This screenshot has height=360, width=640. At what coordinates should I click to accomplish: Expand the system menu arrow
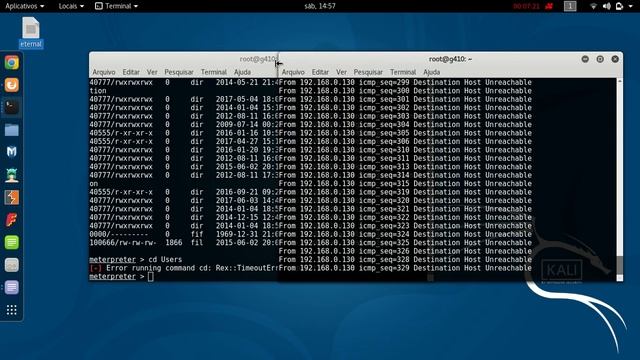pos(631,6)
